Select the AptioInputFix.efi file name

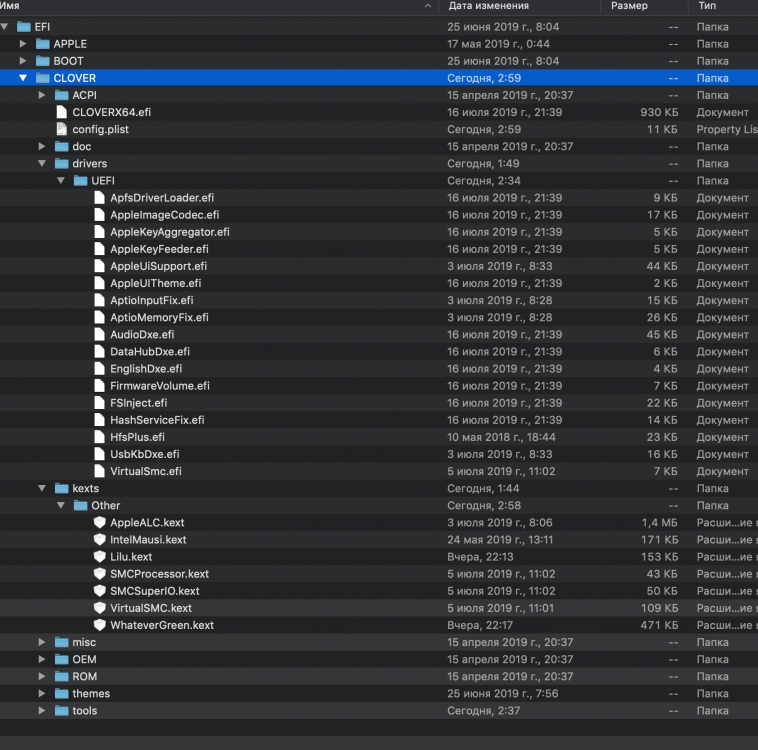[152, 300]
